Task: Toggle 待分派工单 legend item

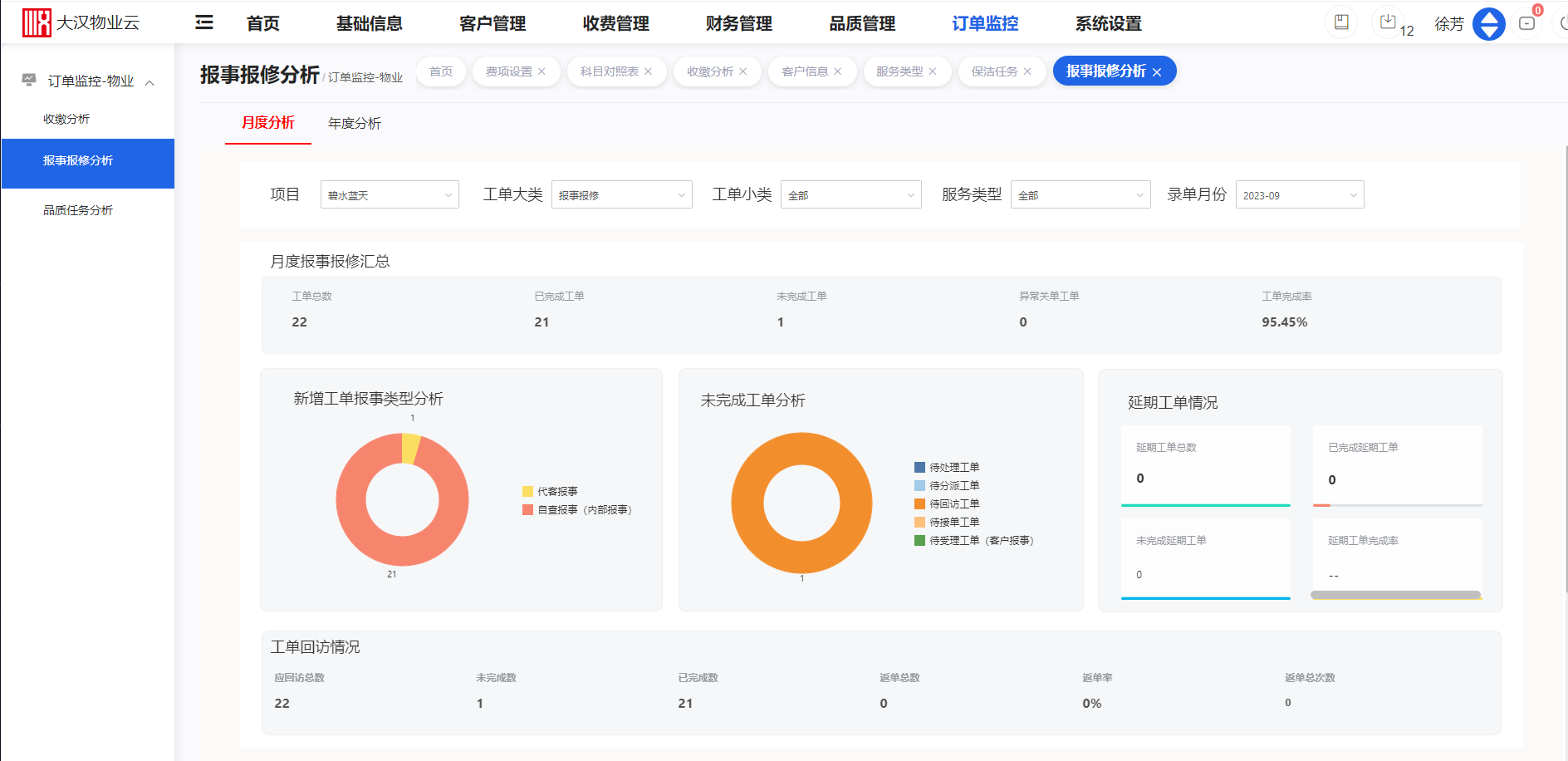Action: click(947, 485)
